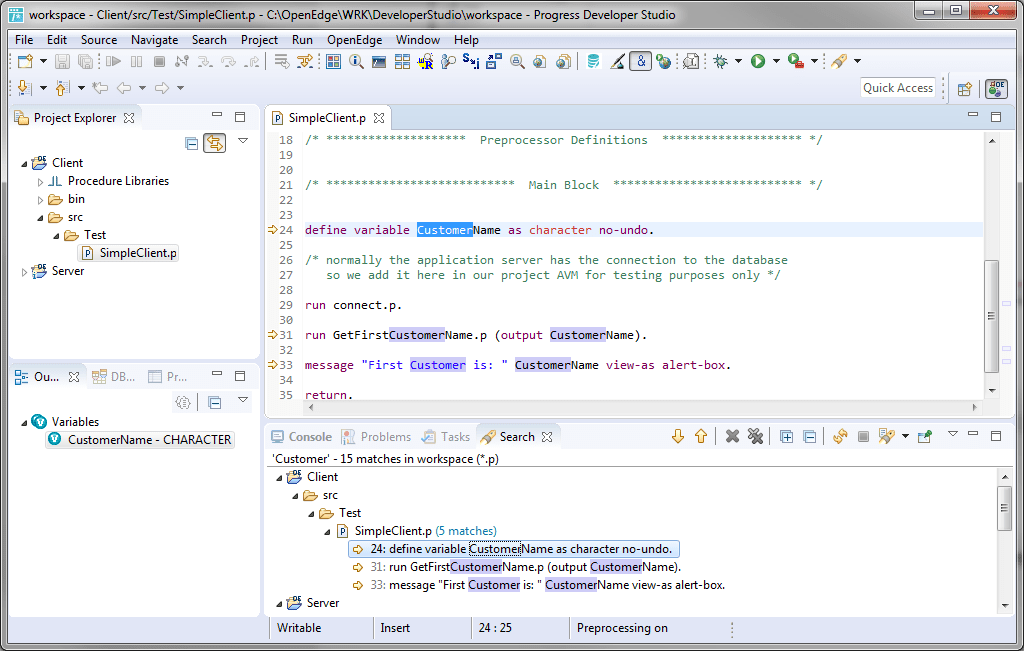Screen dimensions: 1024x651
Task: Select SimpleClient.p in Project Explorer
Action: tap(129, 253)
